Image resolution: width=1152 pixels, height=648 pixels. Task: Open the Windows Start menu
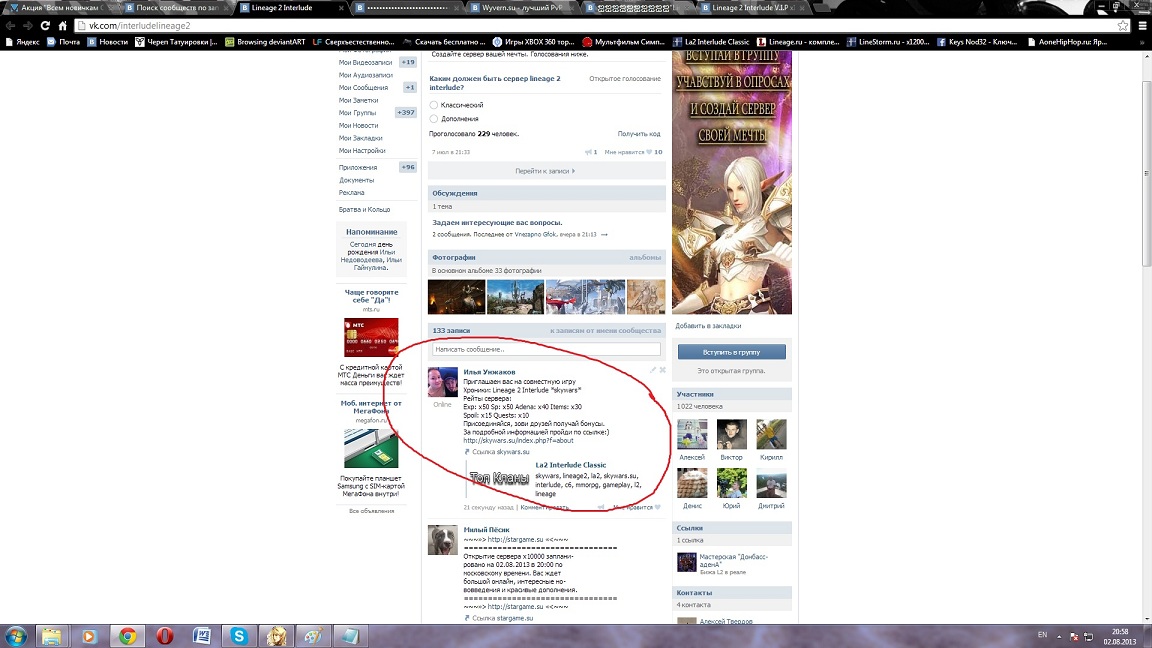(15, 636)
